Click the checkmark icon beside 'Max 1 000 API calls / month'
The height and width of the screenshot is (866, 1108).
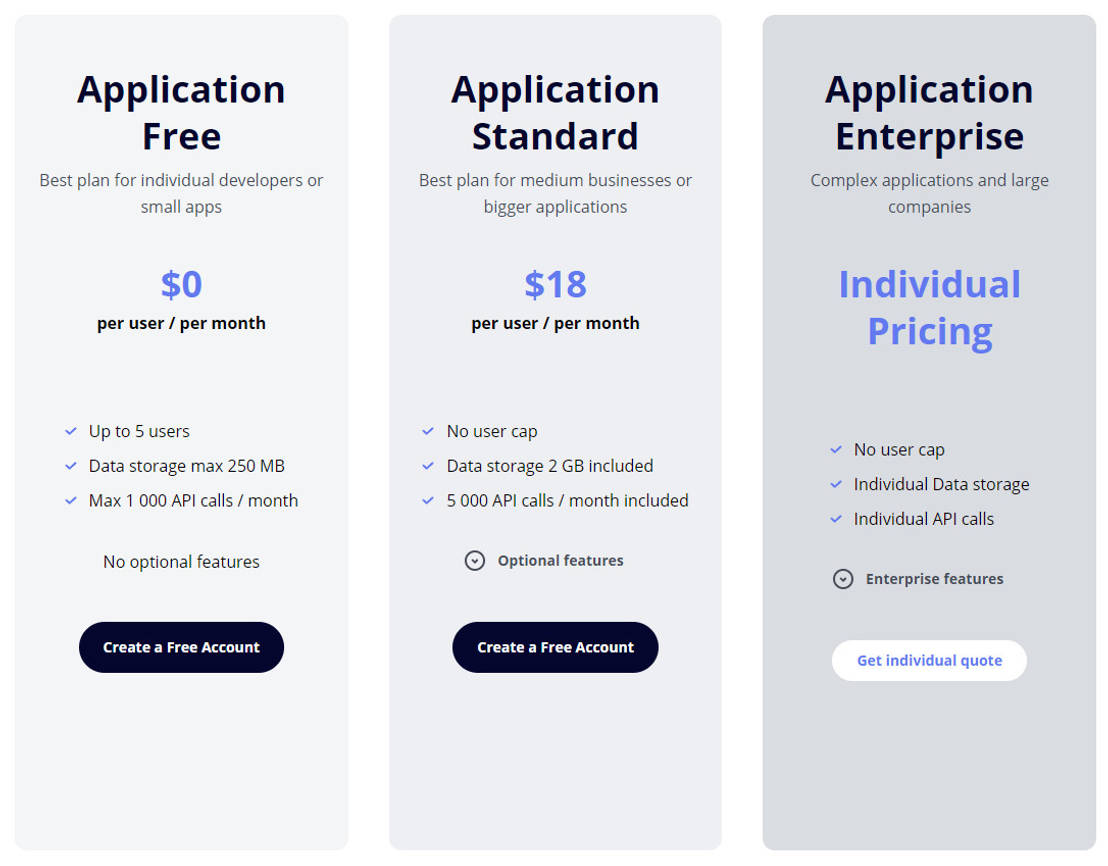pyautogui.click(x=70, y=501)
